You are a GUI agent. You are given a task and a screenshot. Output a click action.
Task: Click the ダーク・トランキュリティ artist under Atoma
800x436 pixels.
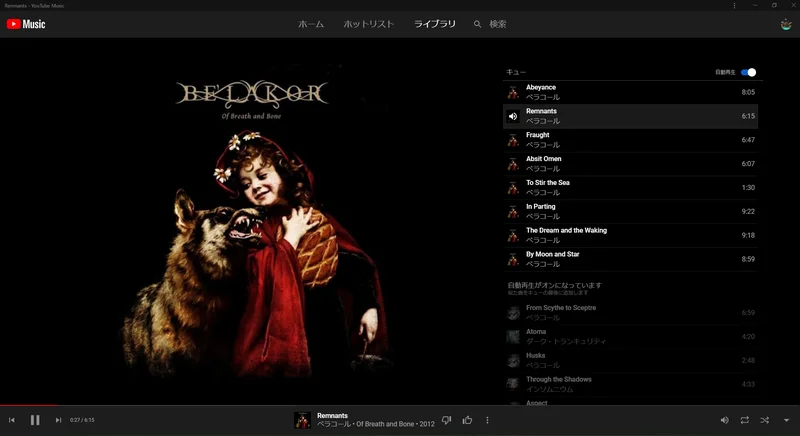click(566, 342)
